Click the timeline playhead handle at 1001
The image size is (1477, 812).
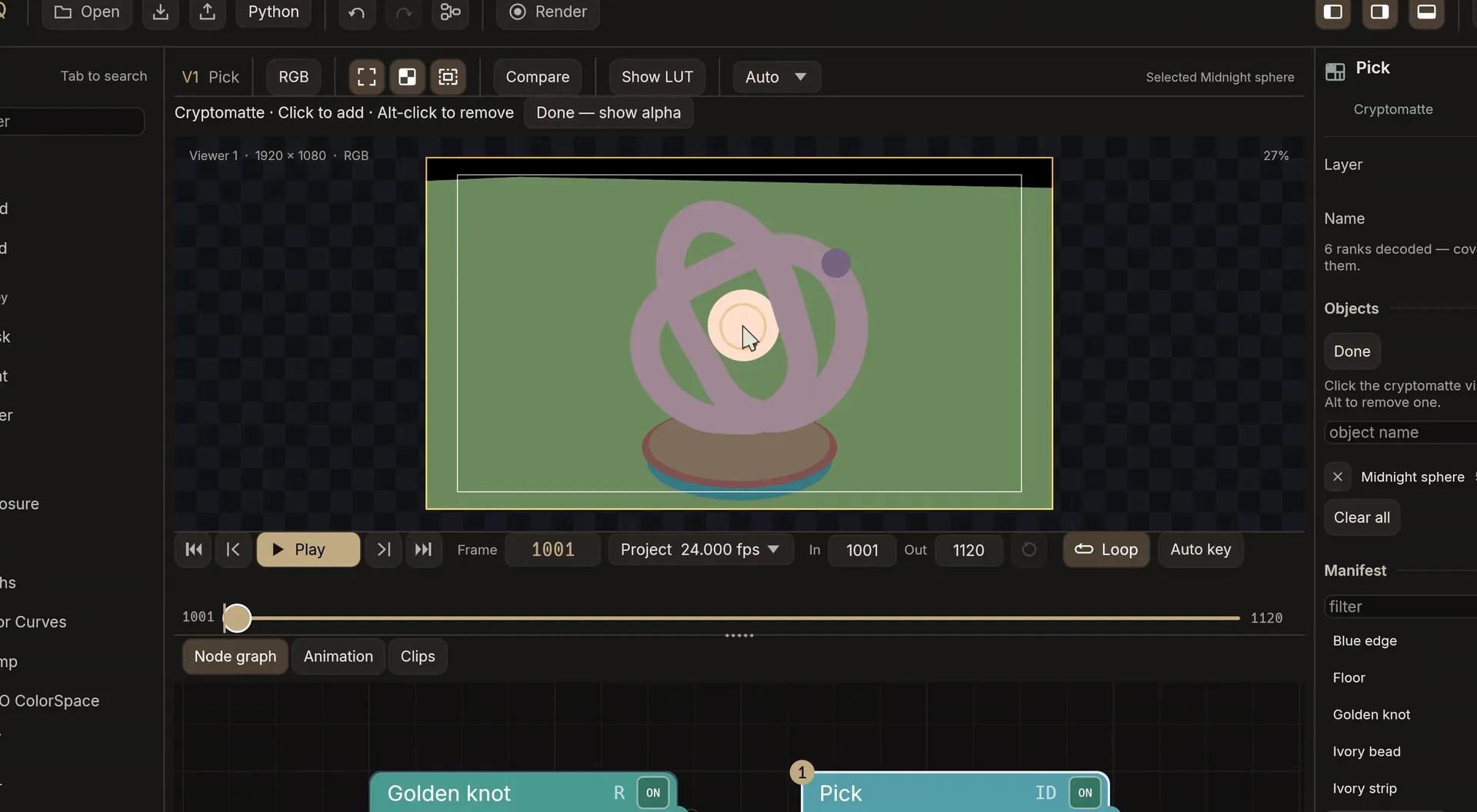tap(237, 618)
